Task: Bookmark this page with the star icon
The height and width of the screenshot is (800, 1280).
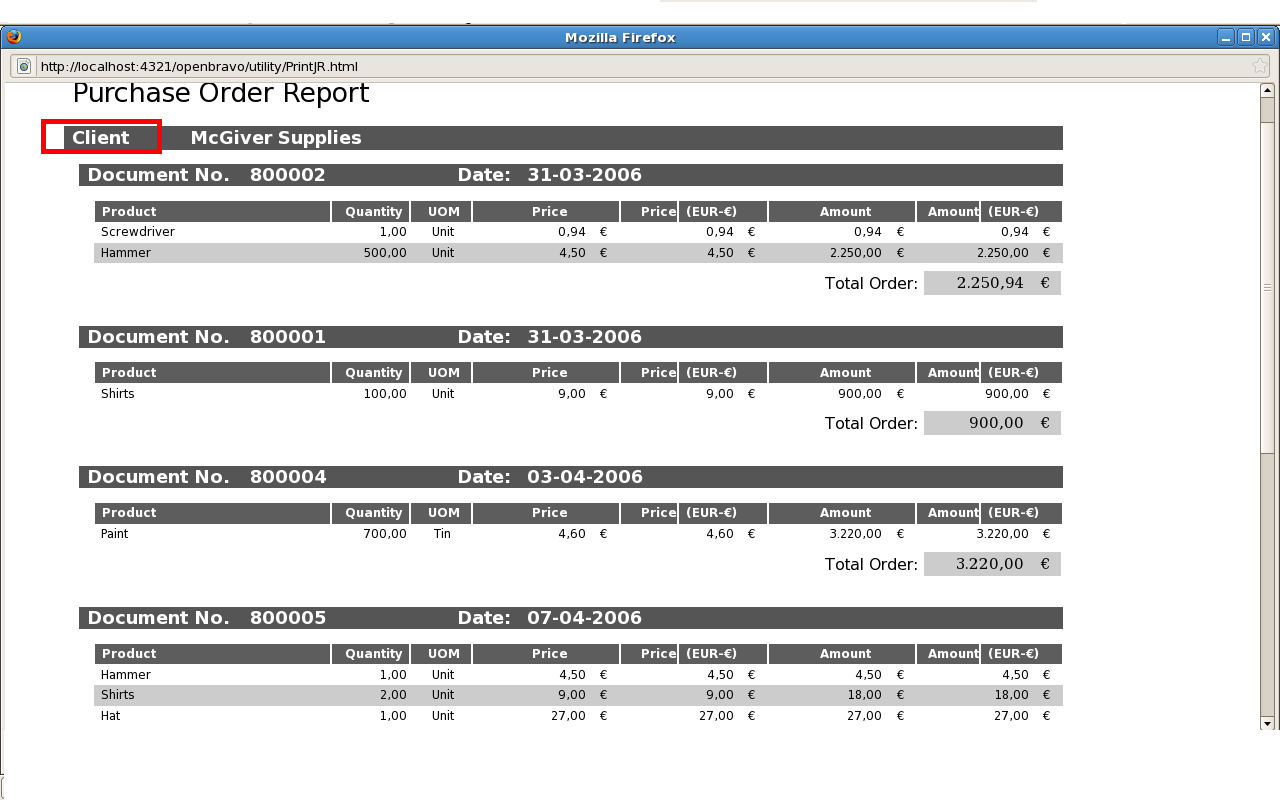Action: click(x=1260, y=66)
